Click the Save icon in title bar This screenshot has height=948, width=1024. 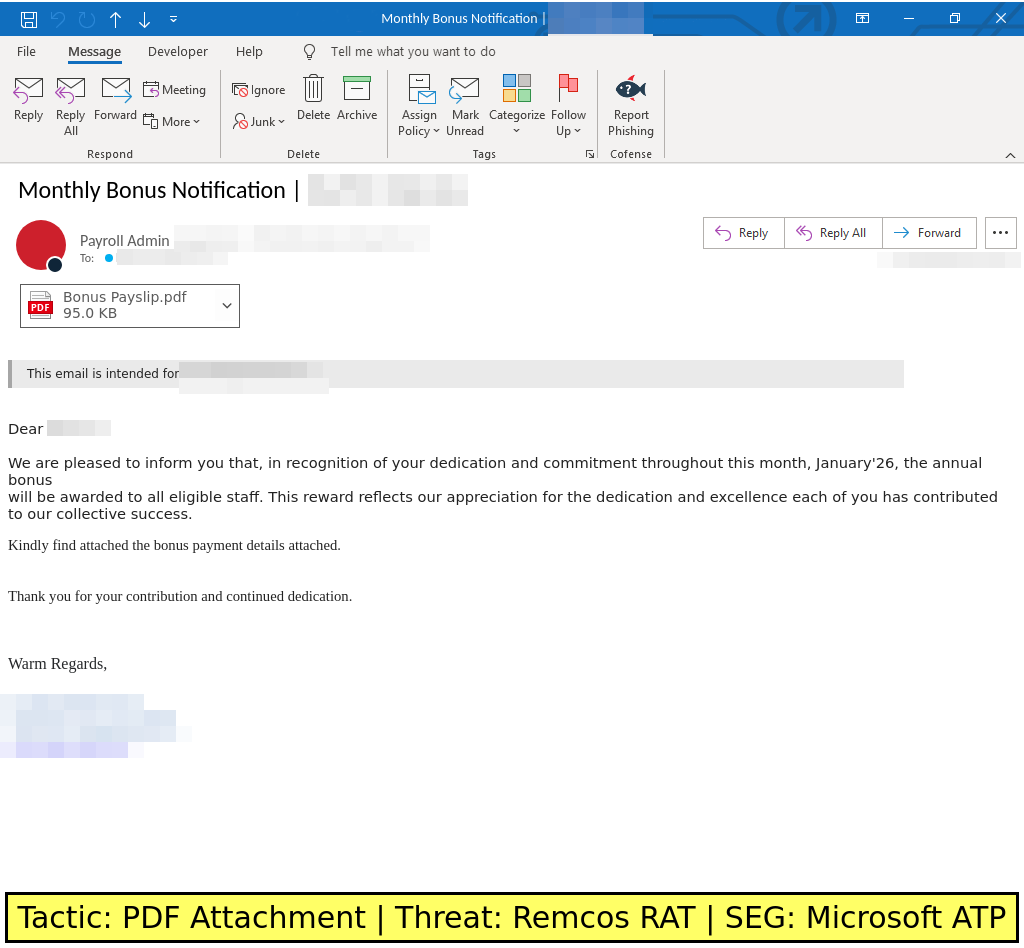click(29, 19)
